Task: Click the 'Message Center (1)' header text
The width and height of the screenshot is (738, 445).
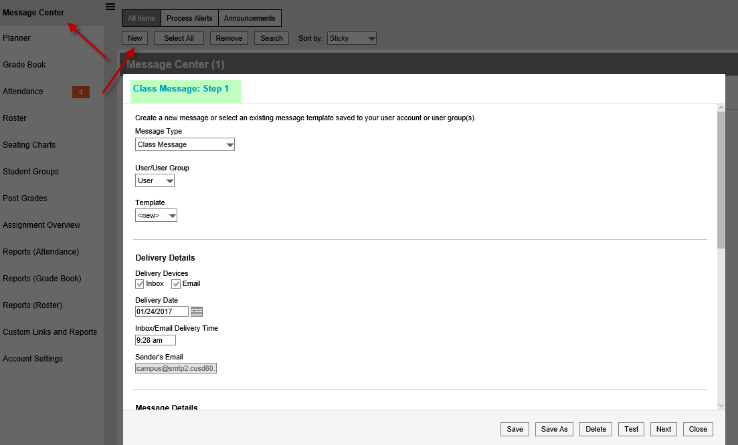Action: pyautogui.click(x=175, y=65)
